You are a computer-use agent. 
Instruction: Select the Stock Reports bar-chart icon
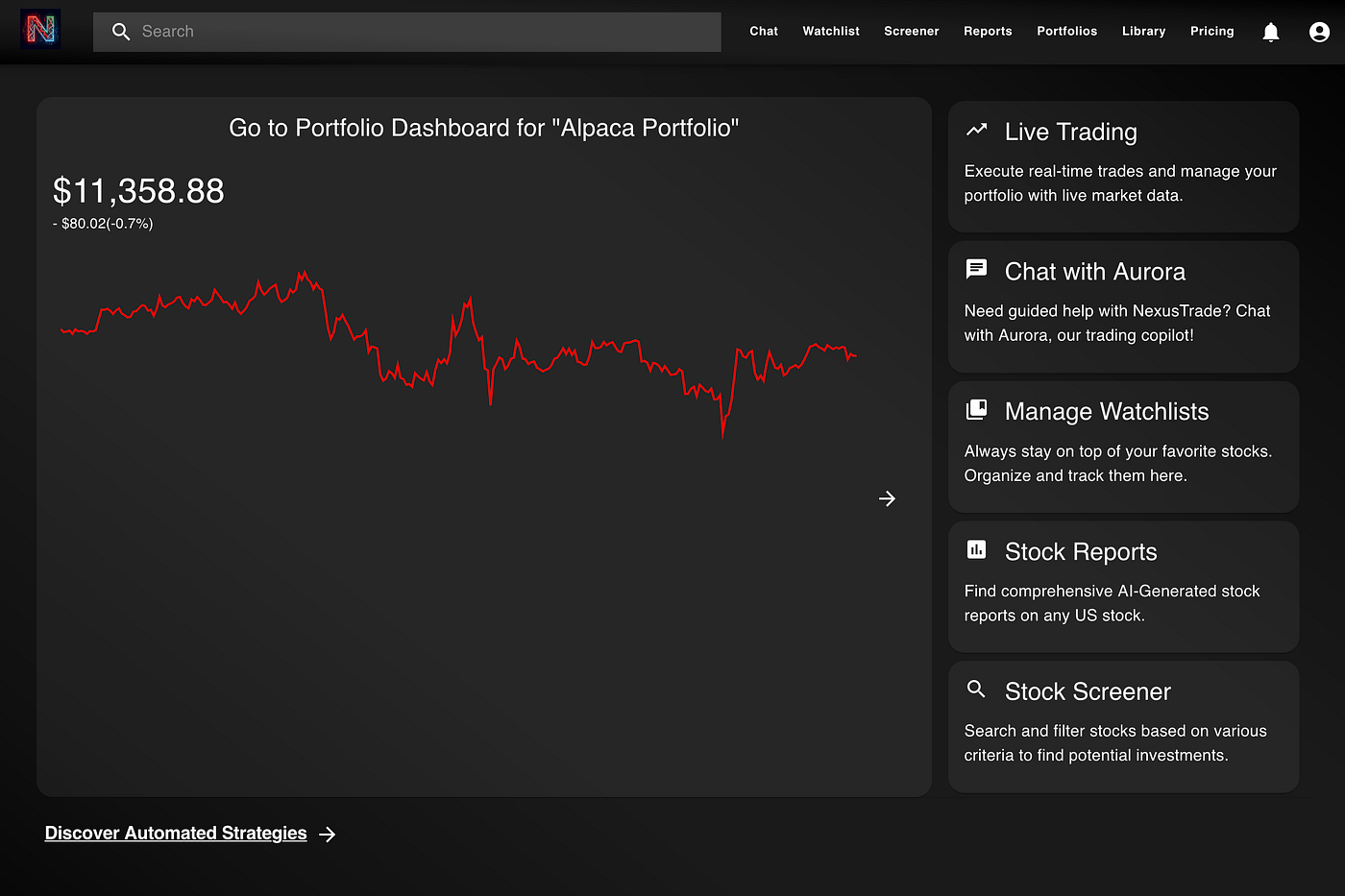pos(977,548)
